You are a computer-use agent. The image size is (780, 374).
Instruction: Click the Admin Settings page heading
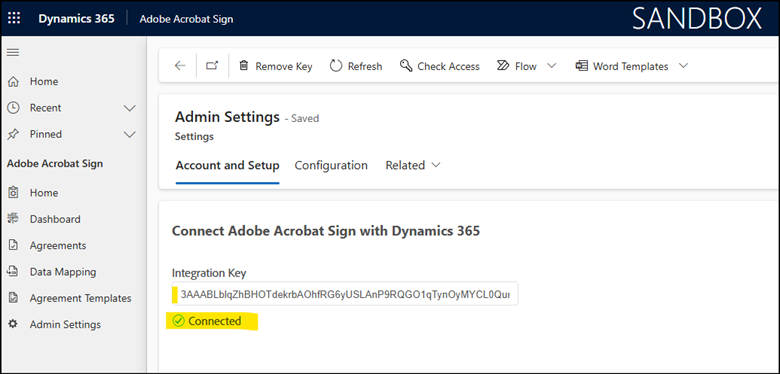click(227, 117)
